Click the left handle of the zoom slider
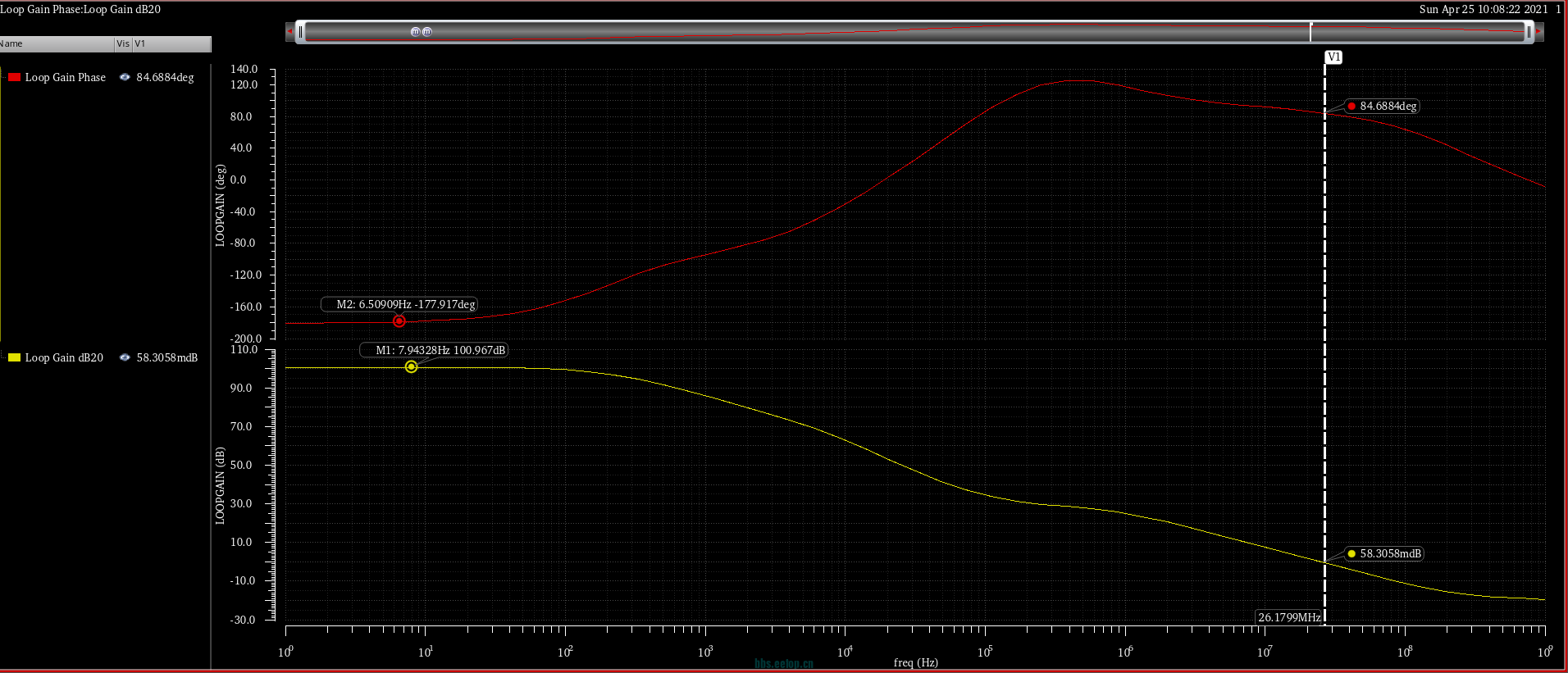Viewport: 1568px width, 673px height. pos(301,32)
